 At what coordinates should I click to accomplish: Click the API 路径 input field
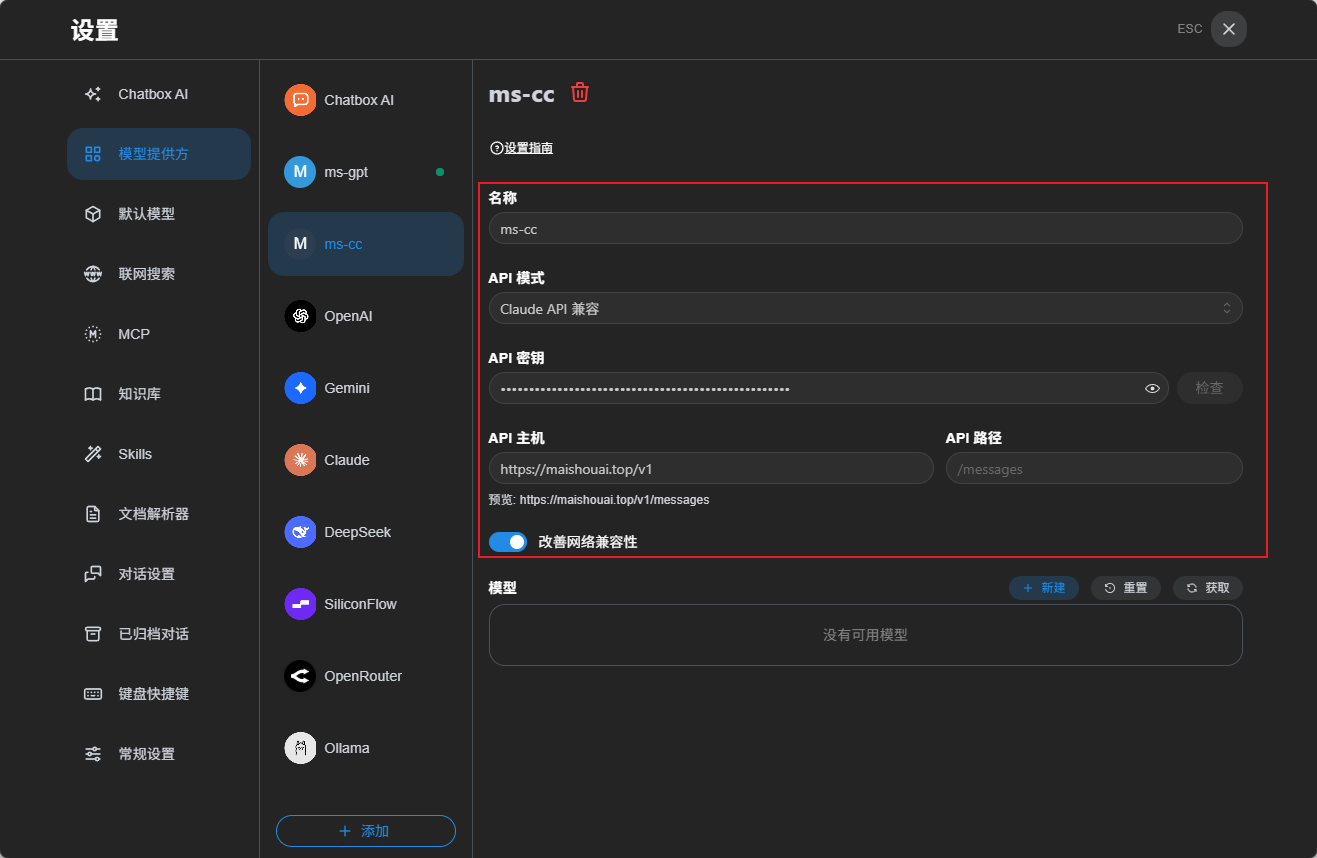(x=1094, y=468)
